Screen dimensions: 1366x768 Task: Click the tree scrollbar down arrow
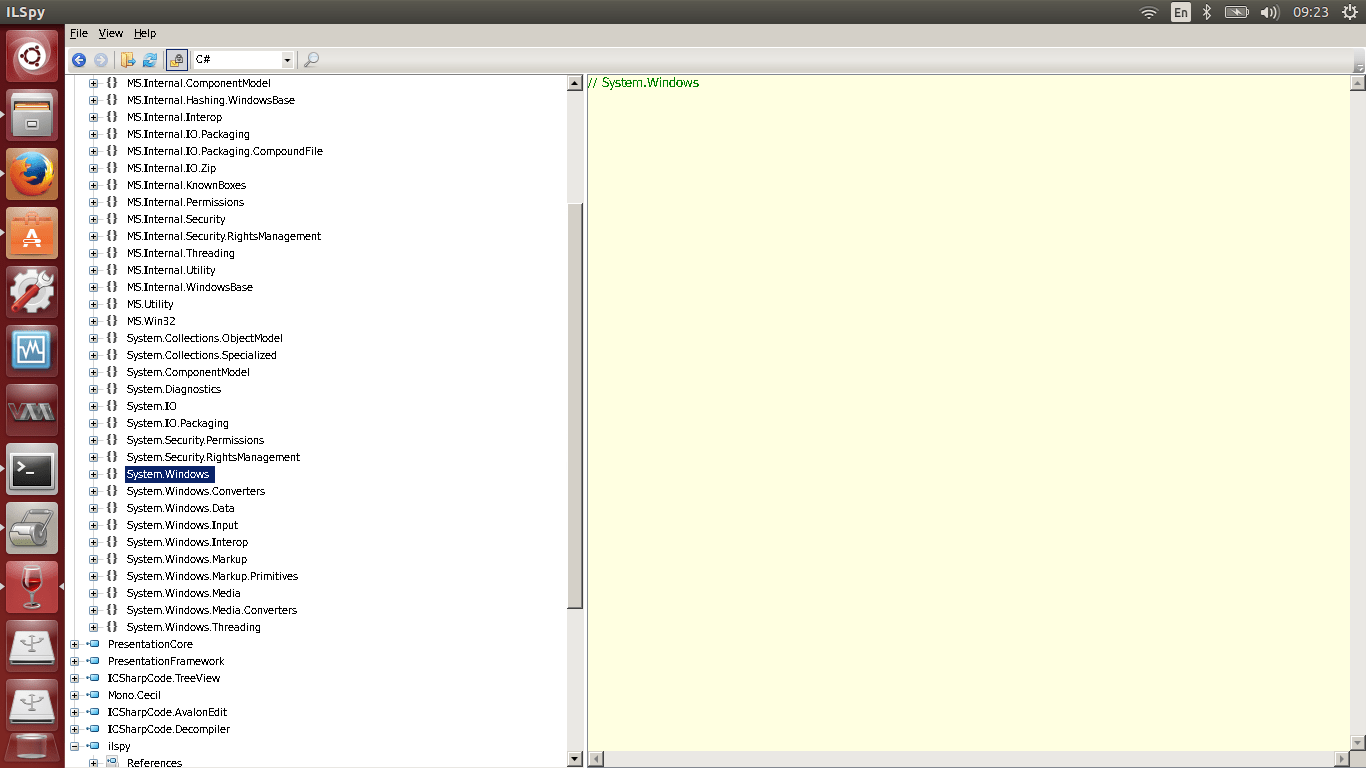pyautogui.click(x=575, y=759)
